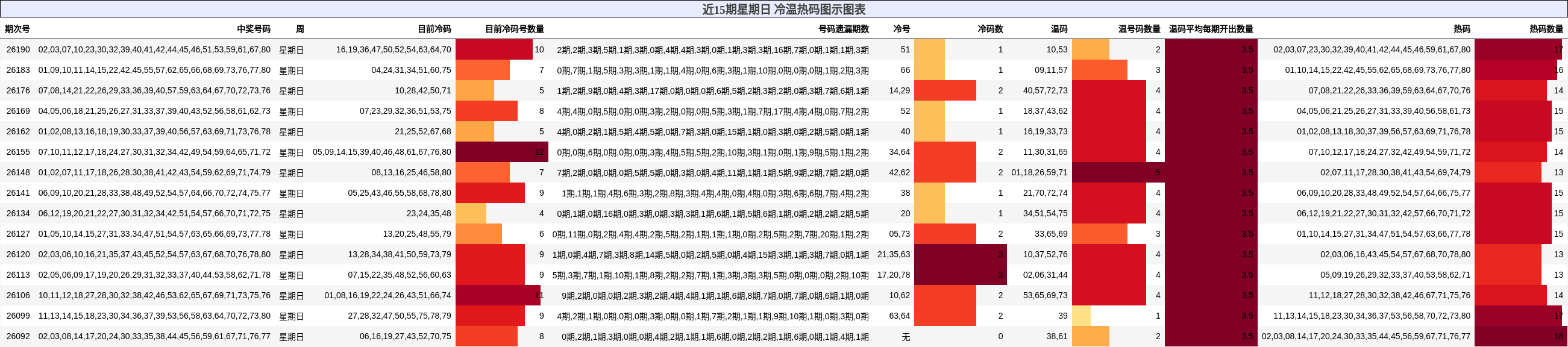Screen dimensions: 1568x347
Task: Click the cold-count bar showing 11 in row 26106
Action: click(x=498, y=295)
